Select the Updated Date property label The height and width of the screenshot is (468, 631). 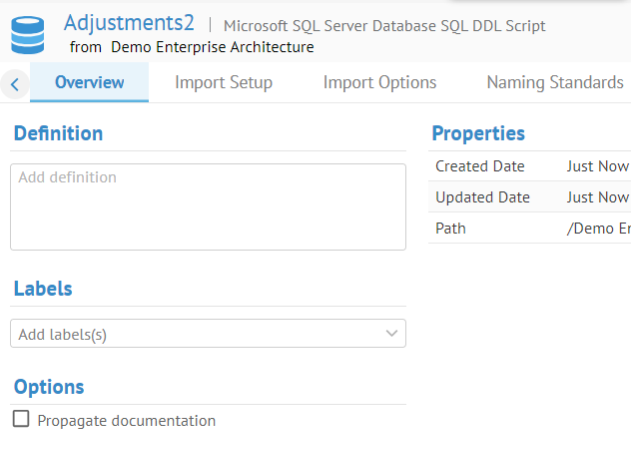point(482,197)
